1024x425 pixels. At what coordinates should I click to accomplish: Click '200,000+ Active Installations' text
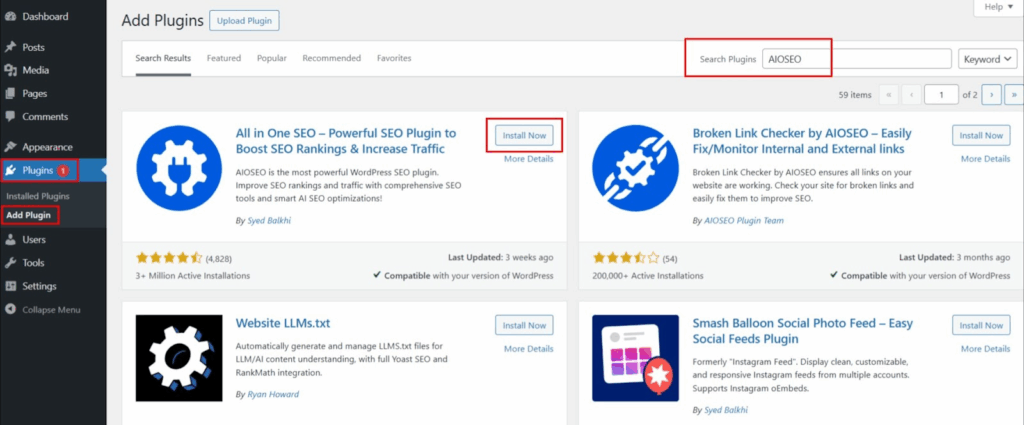(x=648, y=275)
